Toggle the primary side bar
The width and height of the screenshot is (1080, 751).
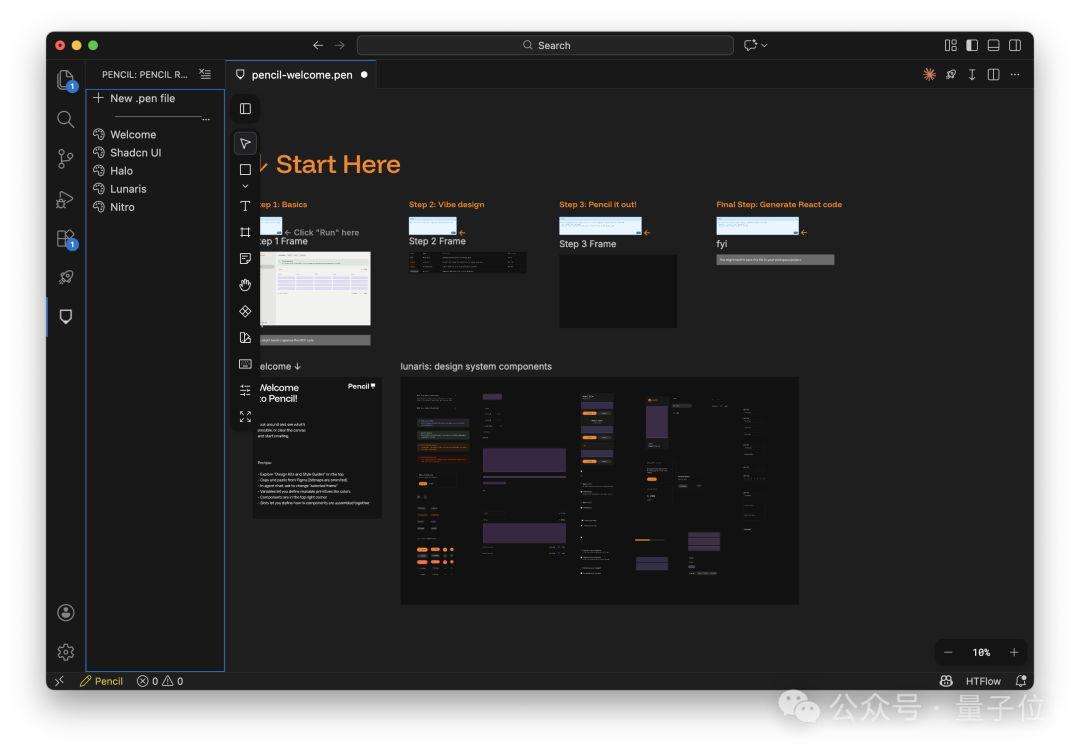click(972, 45)
